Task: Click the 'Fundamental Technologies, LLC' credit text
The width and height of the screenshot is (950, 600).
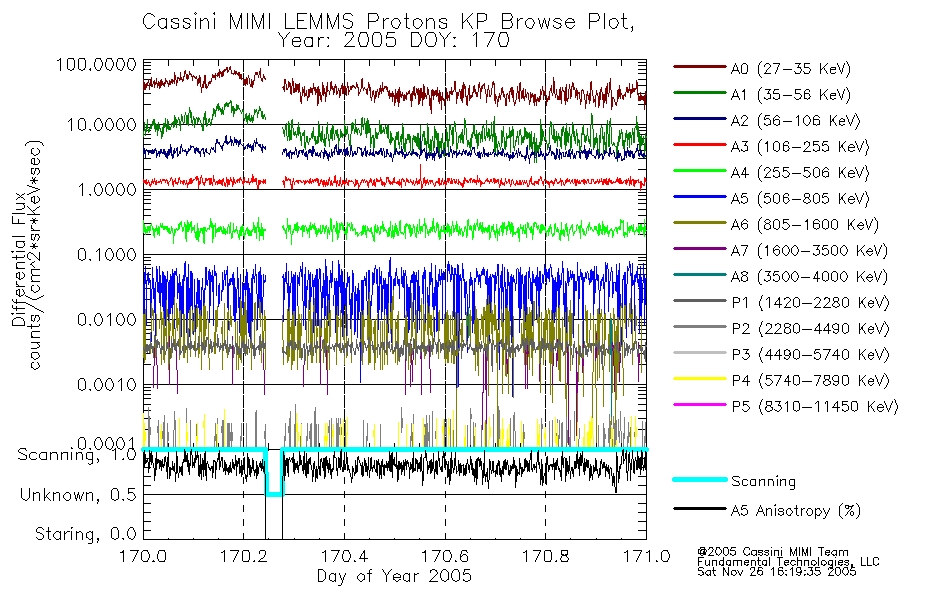Action: 788,562
